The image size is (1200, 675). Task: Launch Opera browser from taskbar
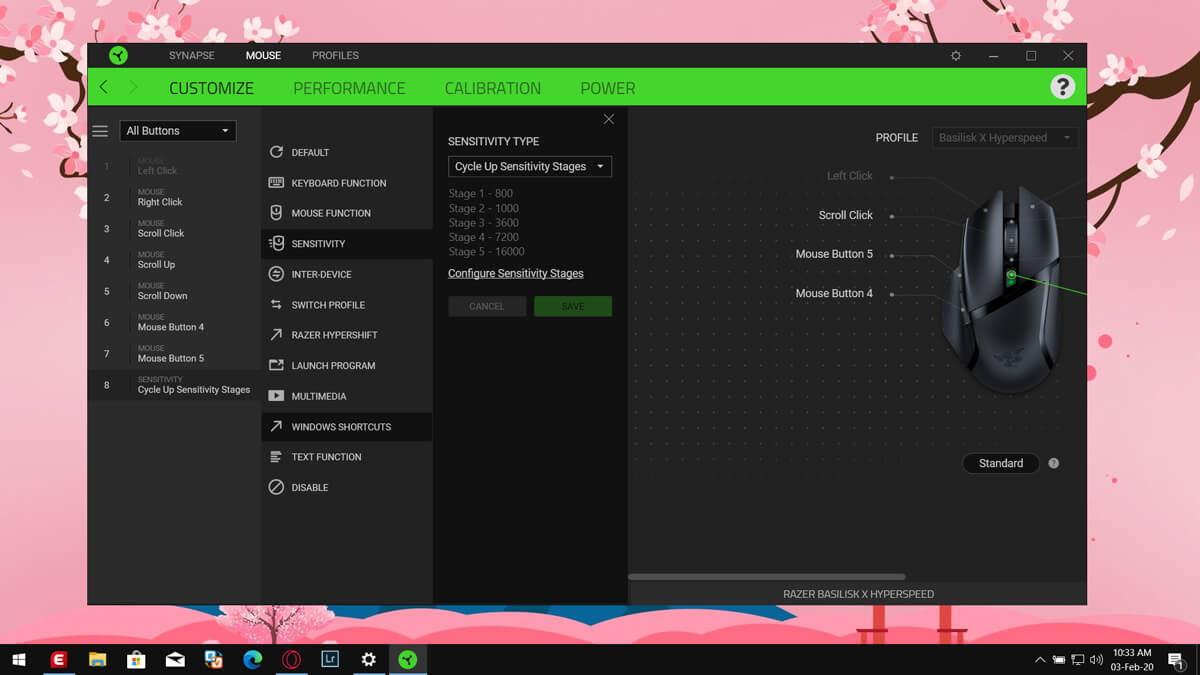pos(291,659)
